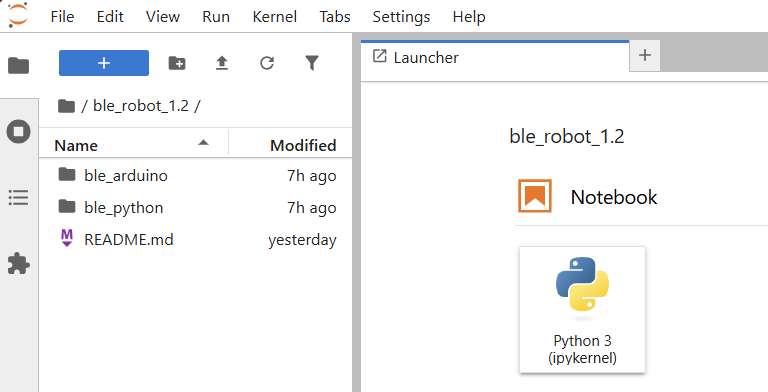Screen dimensions: 768x392
Task: Click the Notebook section heading
Action: coord(614,197)
